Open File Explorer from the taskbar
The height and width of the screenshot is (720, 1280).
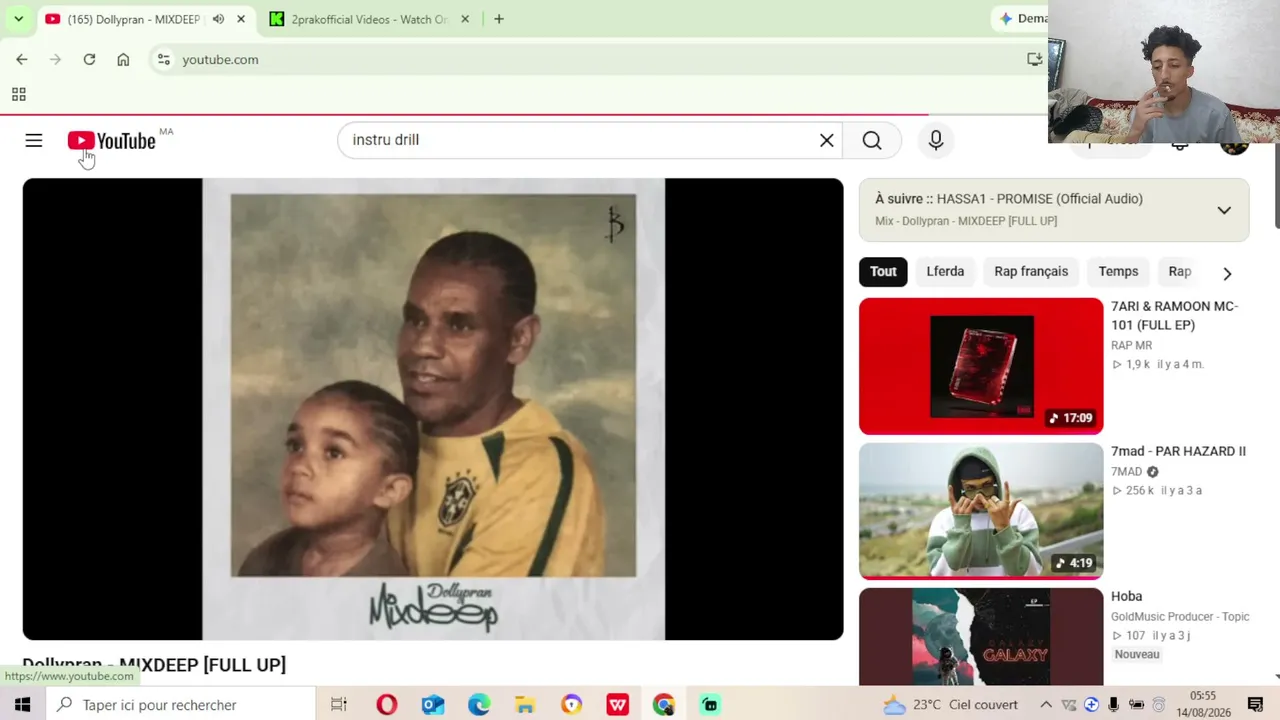[x=525, y=705]
